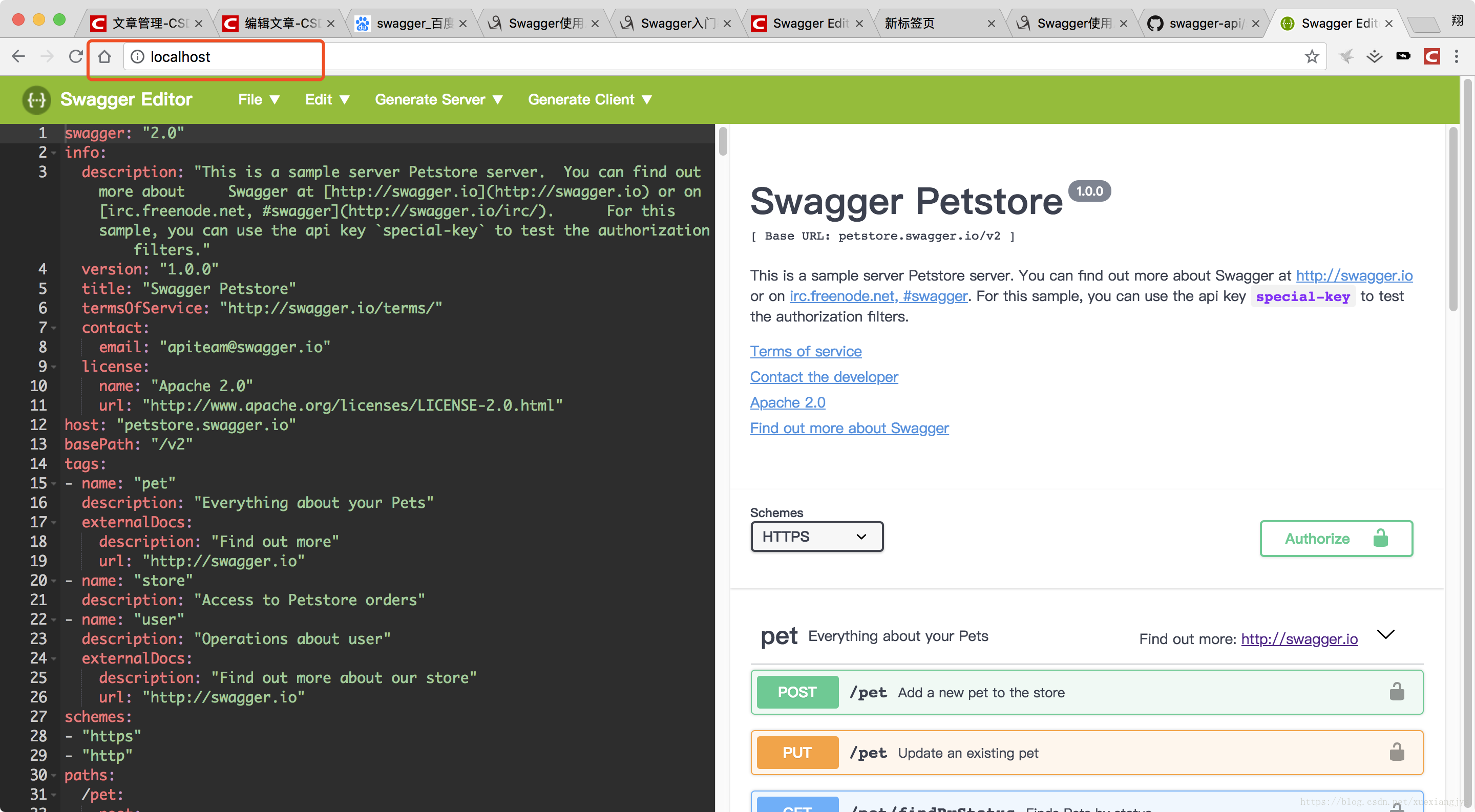Open the Schemes HTTPS dropdown
The height and width of the screenshot is (812, 1475).
pos(816,536)
